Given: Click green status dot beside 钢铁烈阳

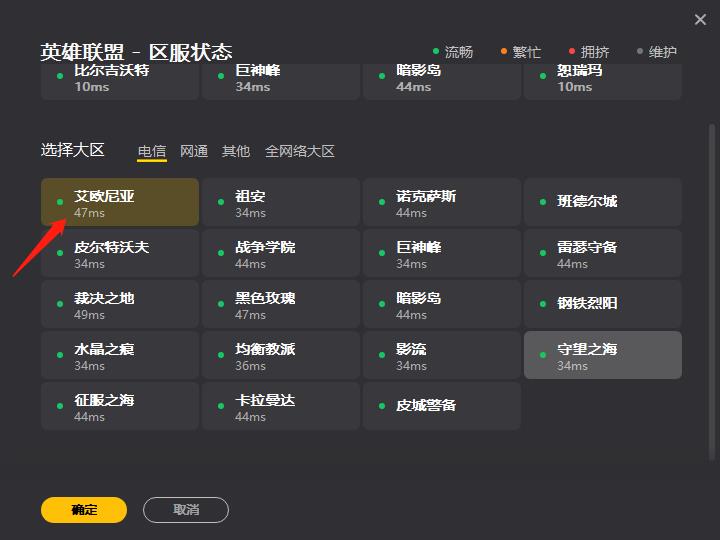Looking at the screenshot, I should click(x=543, y=304).
